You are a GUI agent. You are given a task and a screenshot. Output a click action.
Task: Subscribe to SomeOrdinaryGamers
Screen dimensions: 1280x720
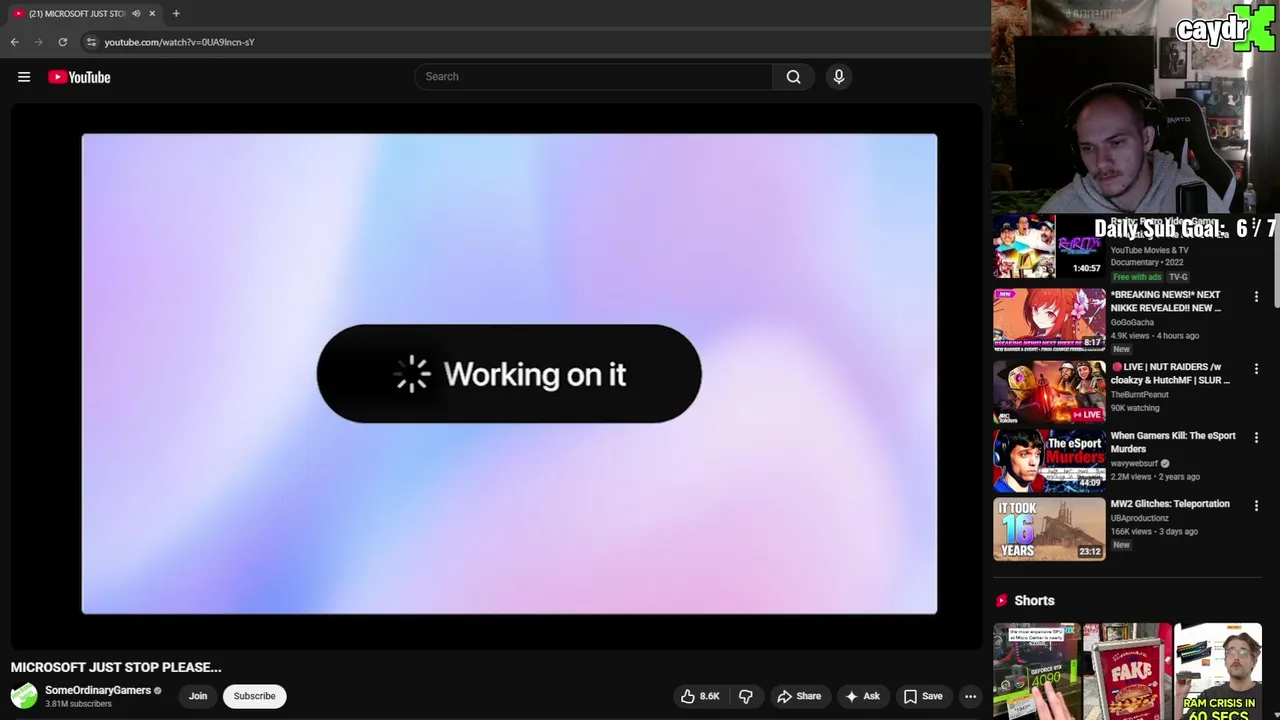(x=254, y=696)
